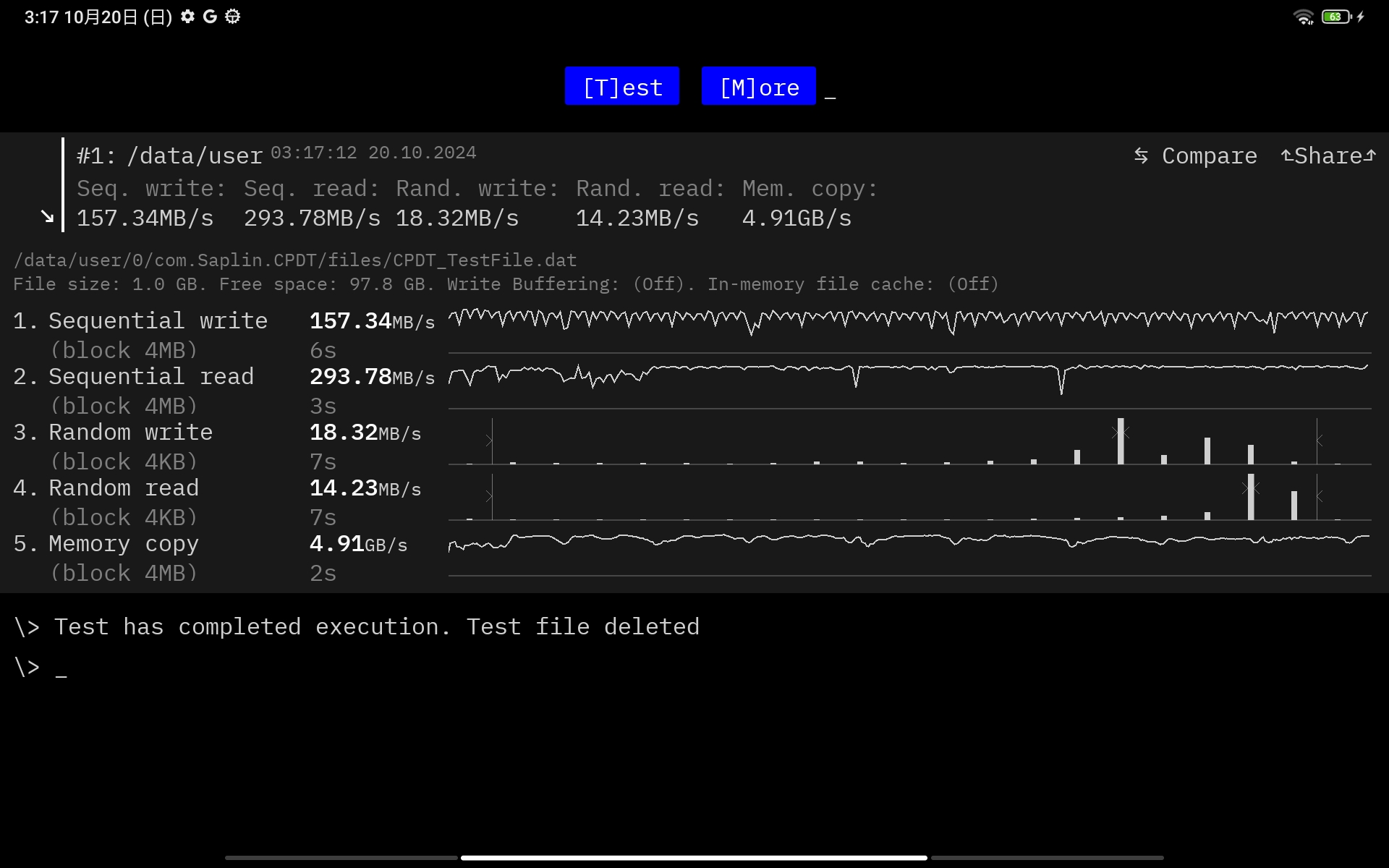The width and height of the screenshot is (1389, 868).
Task: Tap the rightmost gear status icon
Action: coord(232,17)
